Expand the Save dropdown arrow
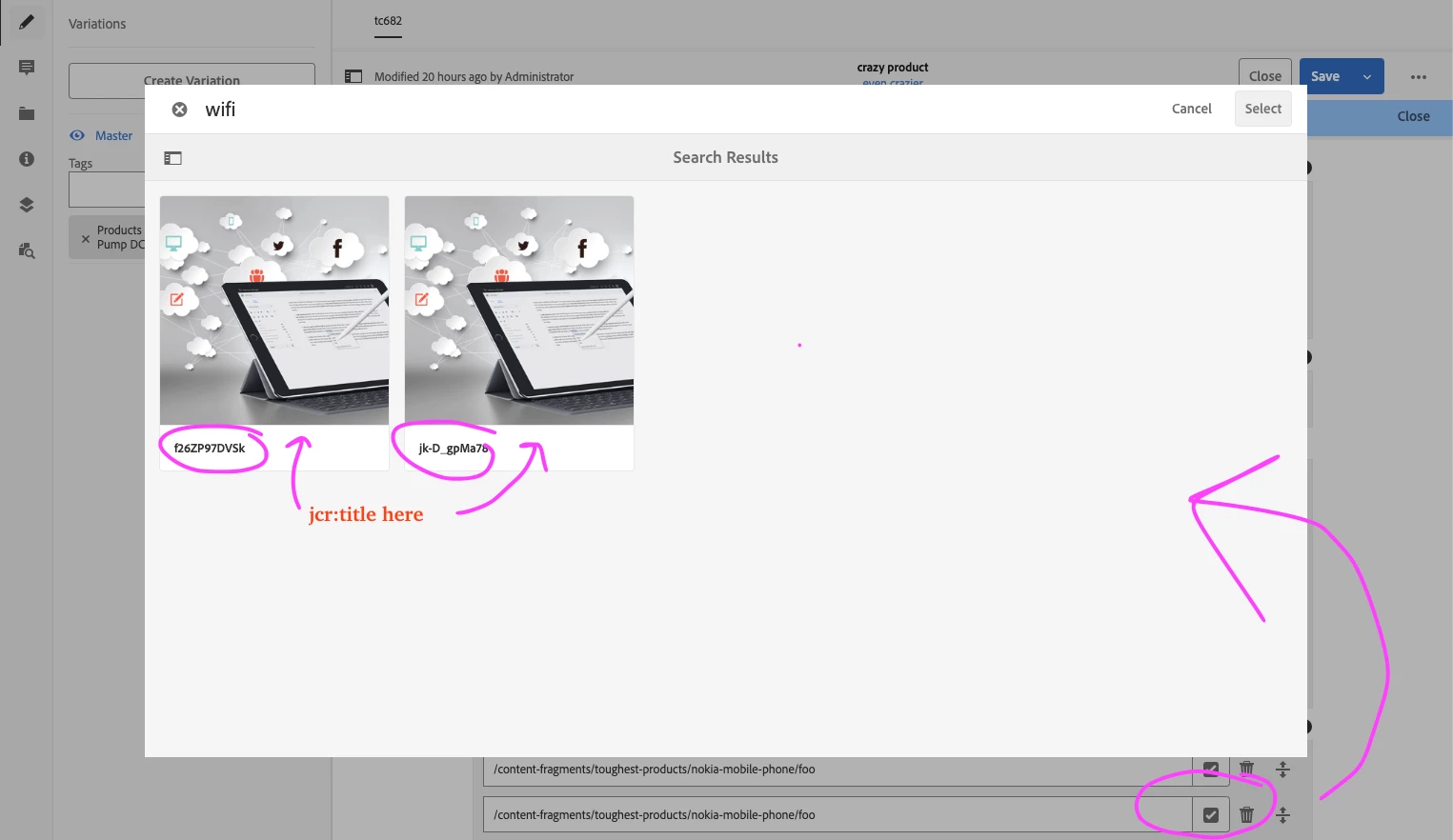Viewport: 1453px width, 840px height. (x=1367, y=77)
